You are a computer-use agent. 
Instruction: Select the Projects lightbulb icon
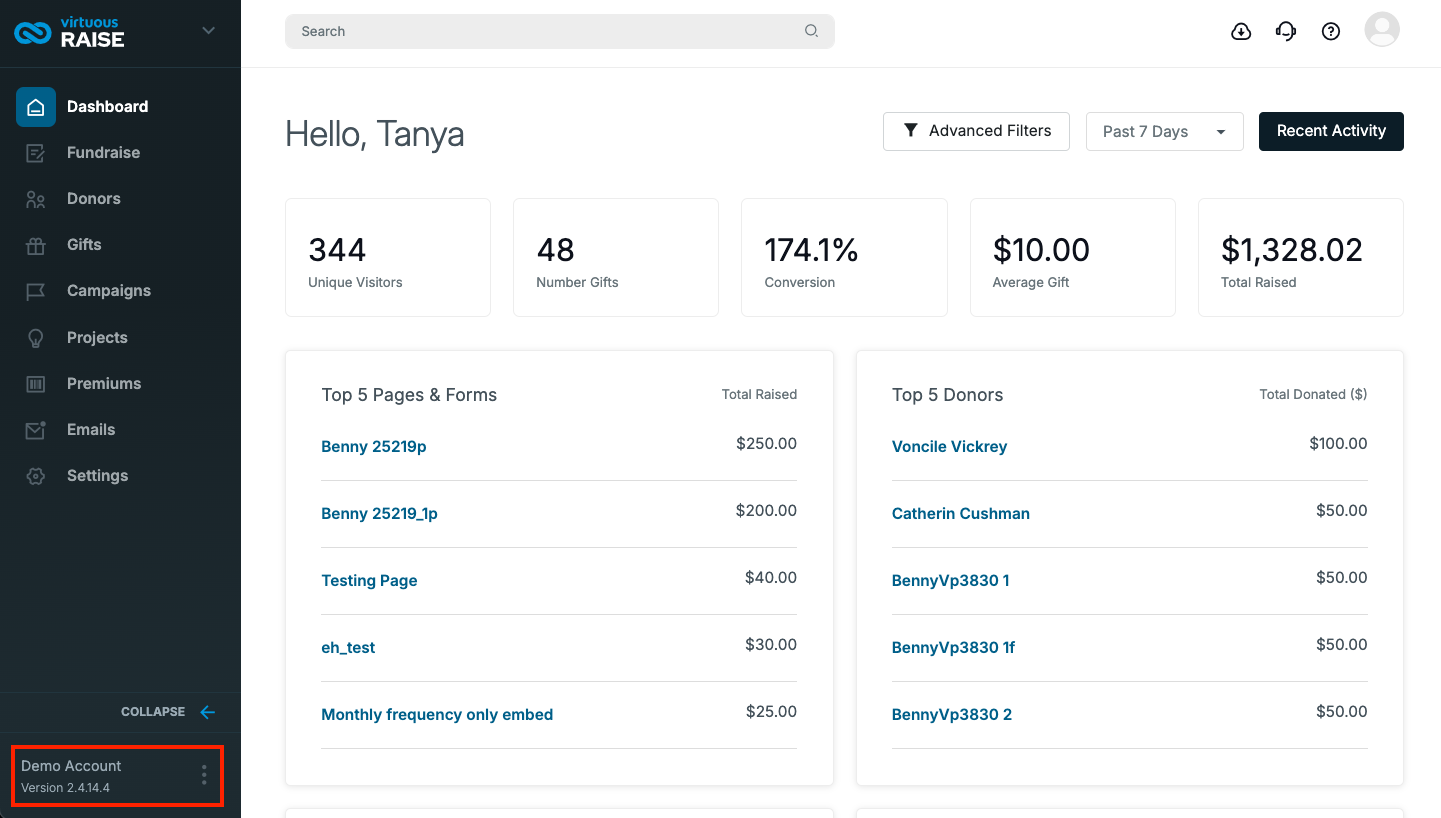[36, 338]
